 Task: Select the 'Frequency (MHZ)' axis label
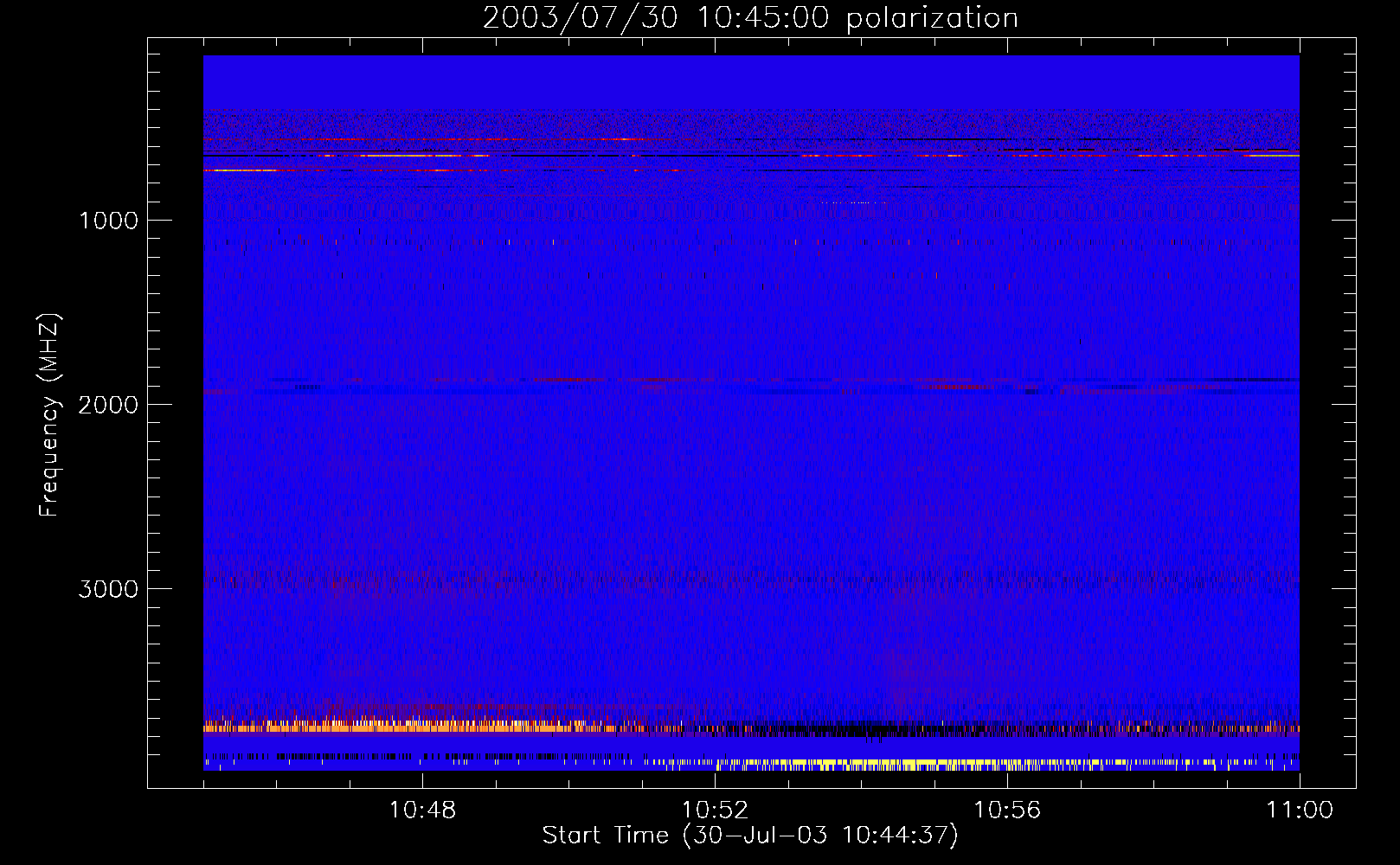[49, 415]
